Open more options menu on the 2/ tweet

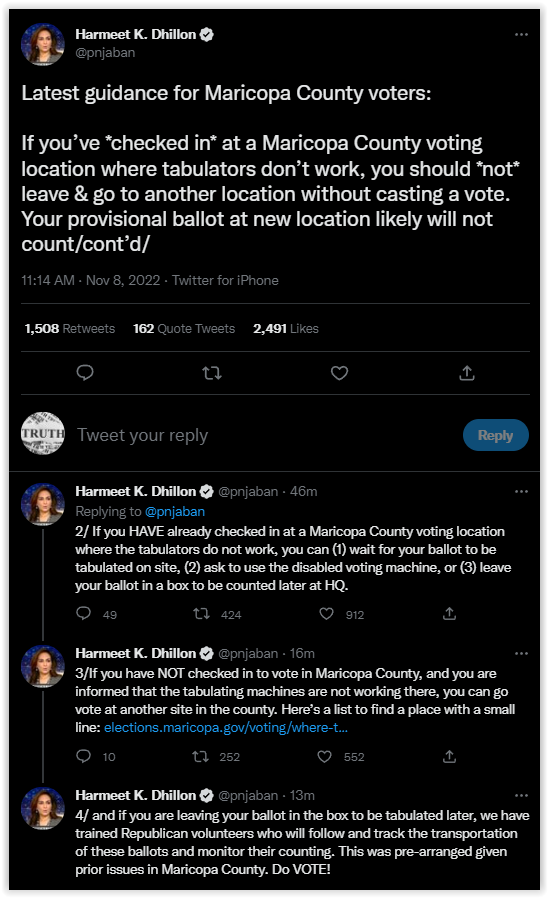pos(521,491)
